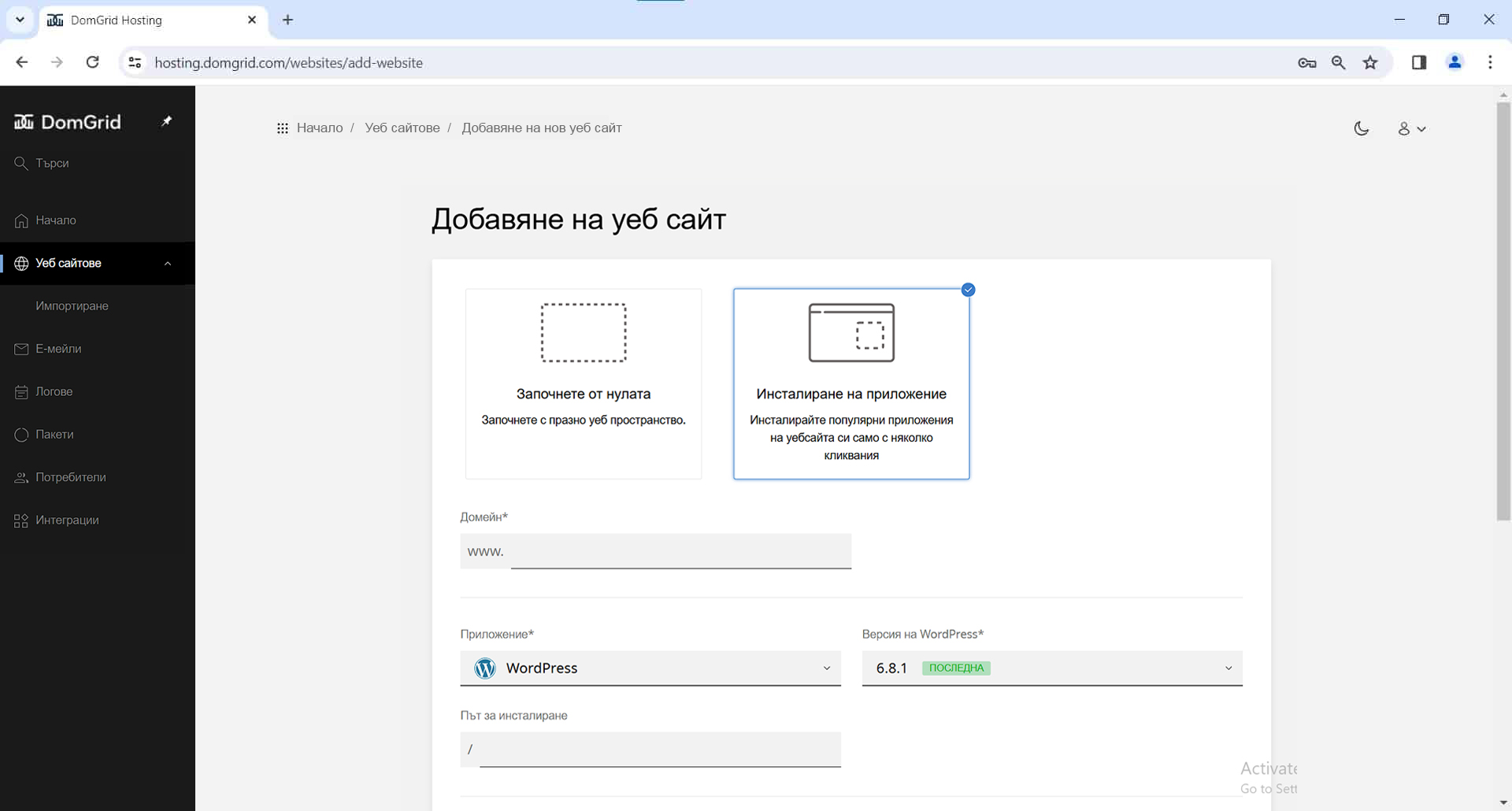Image resolution: width=1512 pixels, height=811 pixels.
Task: Close the DomGrid Hosting tab
Action: (x=252, y=20)
